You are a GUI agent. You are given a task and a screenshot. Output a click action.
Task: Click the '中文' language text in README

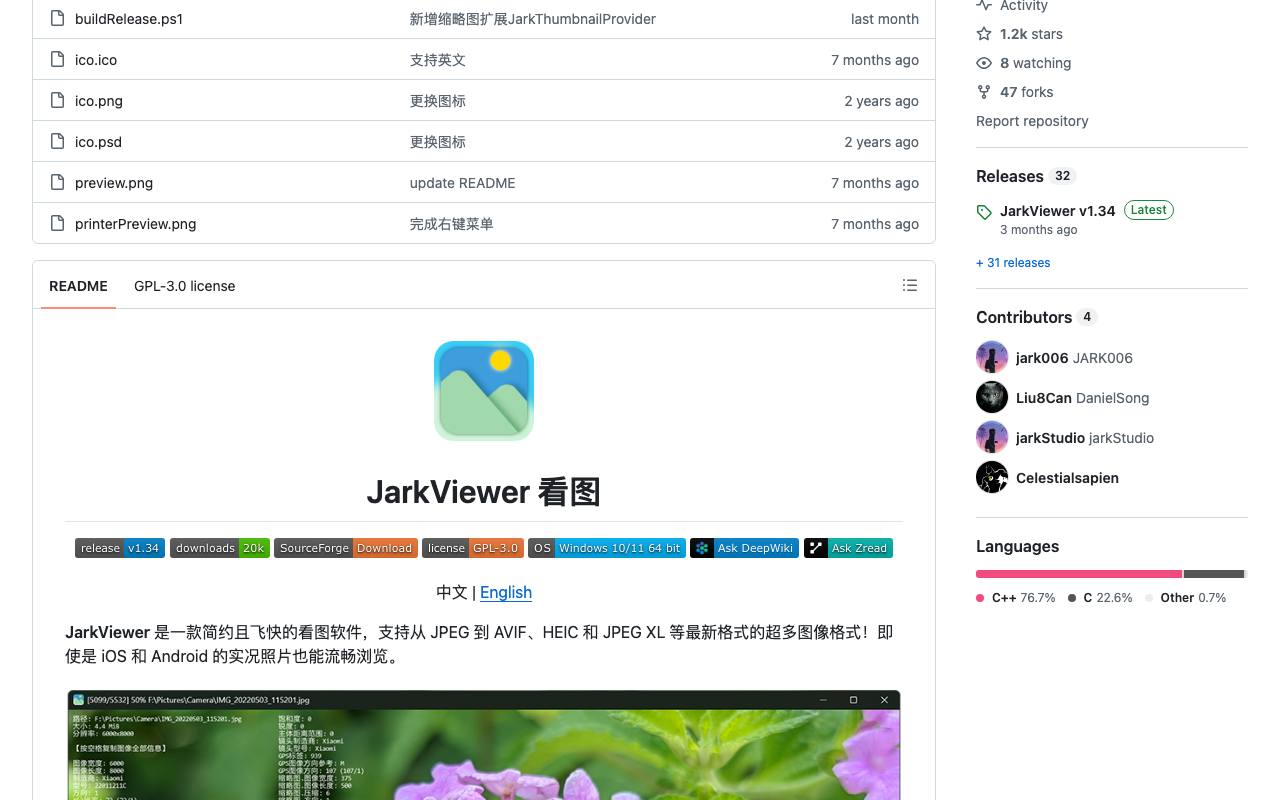tap(452, 592)
